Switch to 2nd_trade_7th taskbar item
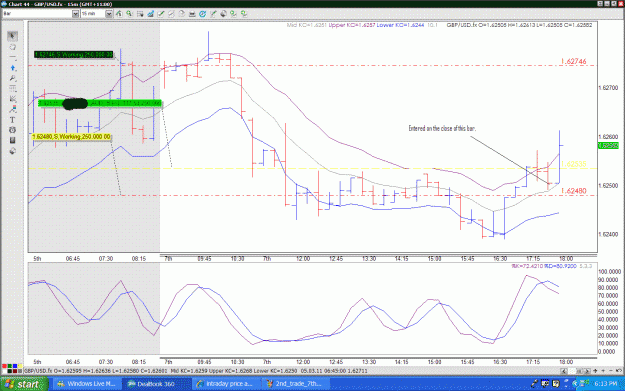 tap(296, 384)
